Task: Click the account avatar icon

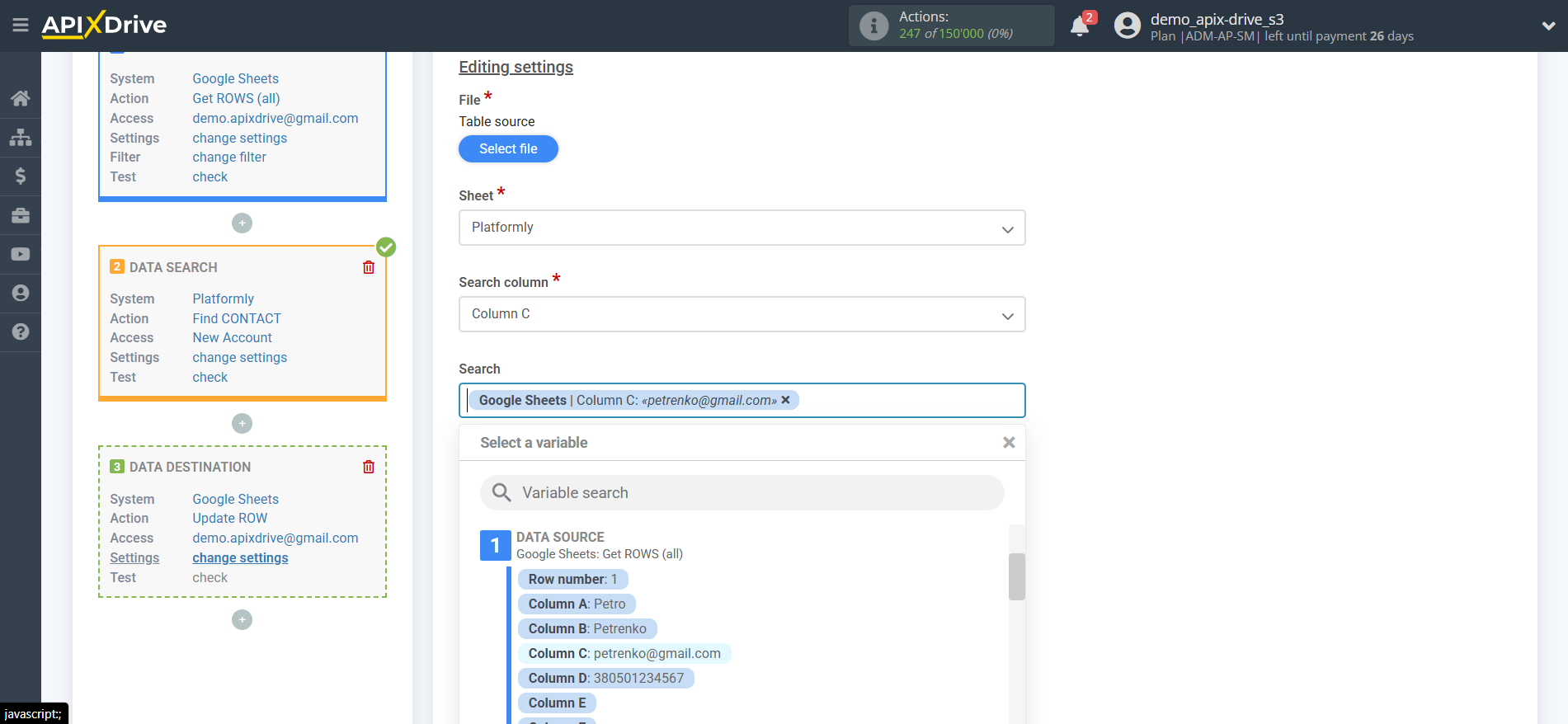Action: [1127, 26]
